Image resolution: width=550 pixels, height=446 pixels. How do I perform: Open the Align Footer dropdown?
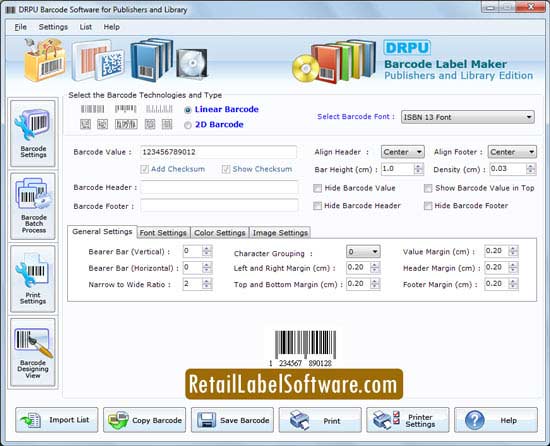point(512,152)
